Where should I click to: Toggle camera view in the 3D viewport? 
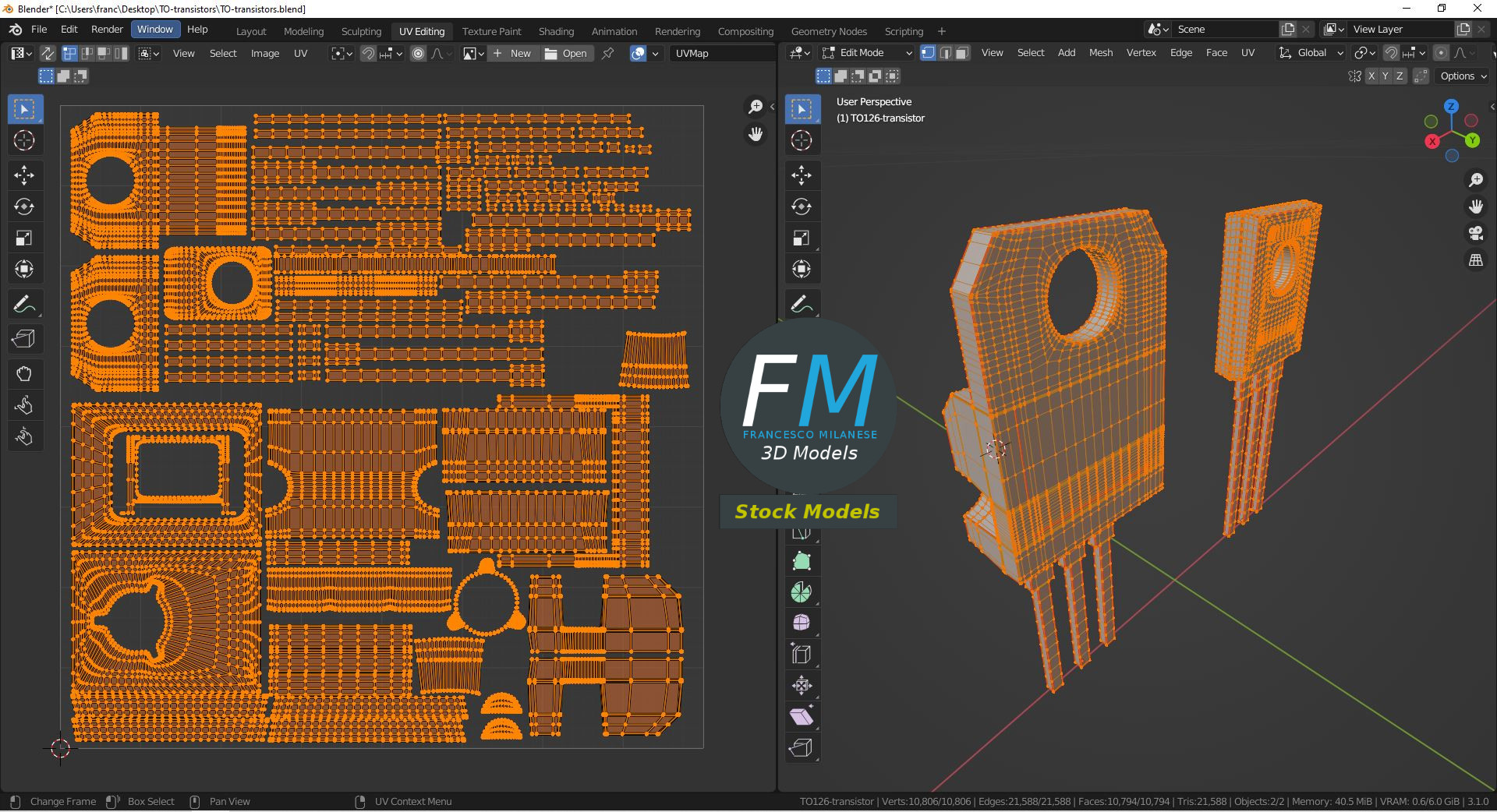pyautogui.click(x=1475, y=233)
